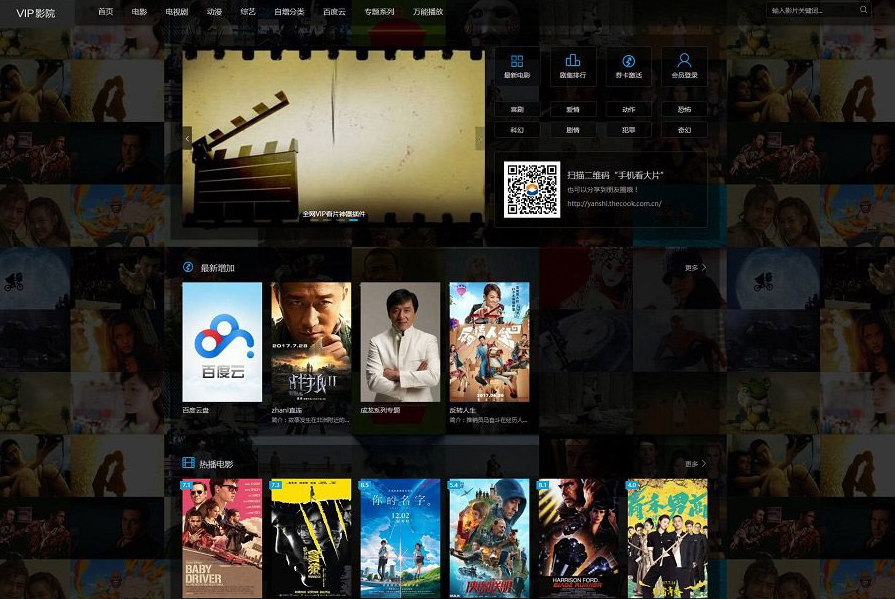
Task: Show previous banner slide arrow
Action: tap(187, 139)
